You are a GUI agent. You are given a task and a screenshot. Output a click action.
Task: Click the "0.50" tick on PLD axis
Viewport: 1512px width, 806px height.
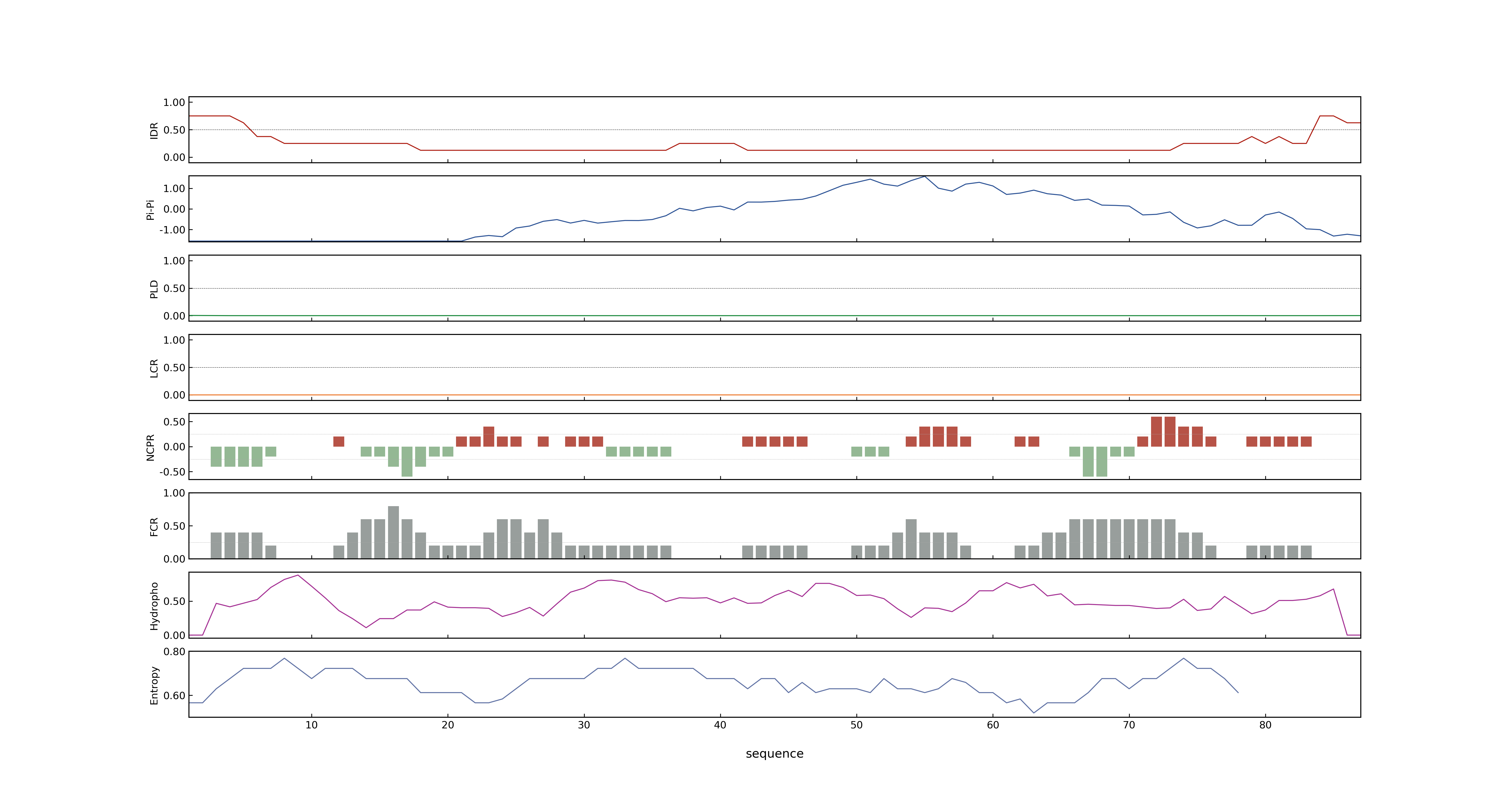point(174,288)
